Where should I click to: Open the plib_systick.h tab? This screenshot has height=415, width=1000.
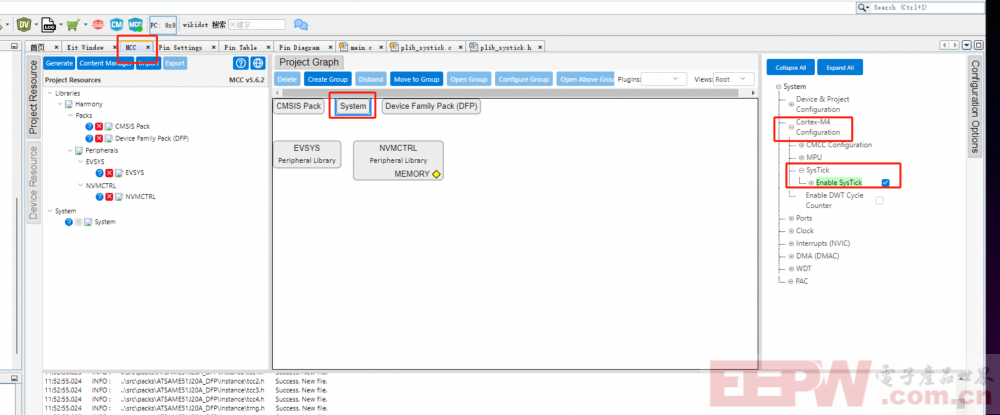click(x=506, y=47)
